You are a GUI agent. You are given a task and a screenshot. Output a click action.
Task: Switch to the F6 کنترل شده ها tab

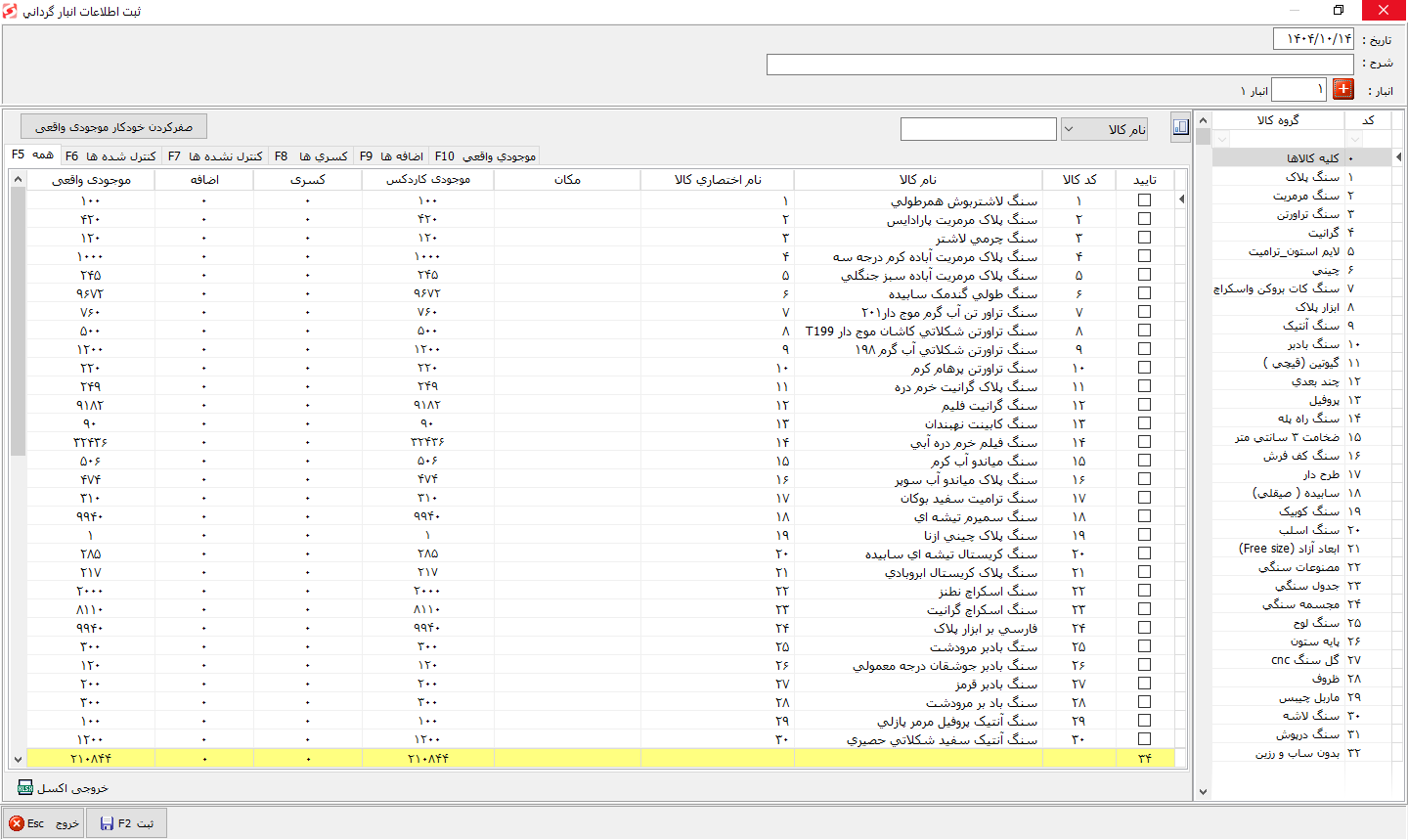click(x=110, y=156)
